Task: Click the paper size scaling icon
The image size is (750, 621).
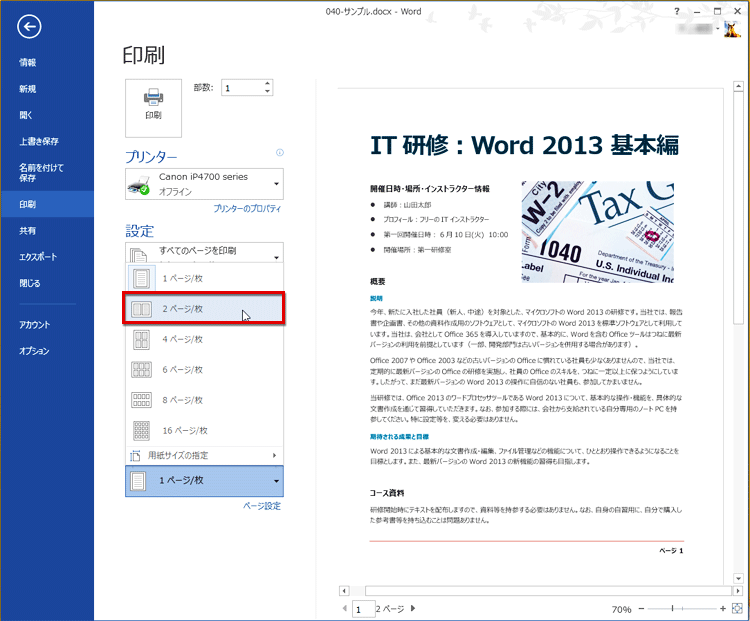Action: pos(136,455)
